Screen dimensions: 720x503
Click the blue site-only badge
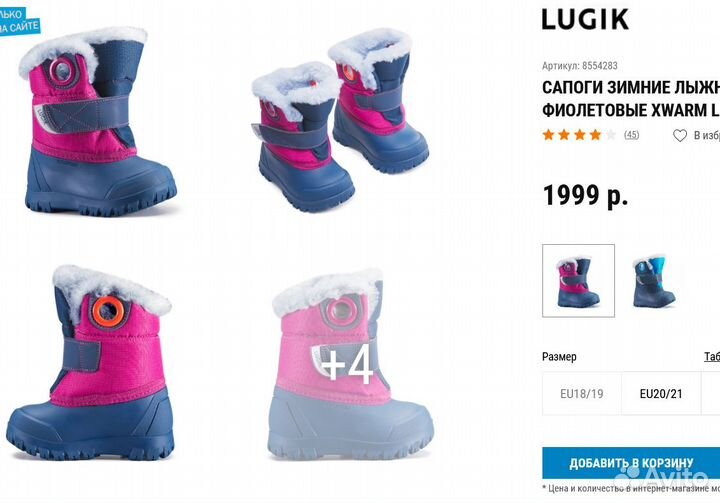point(19,20)
